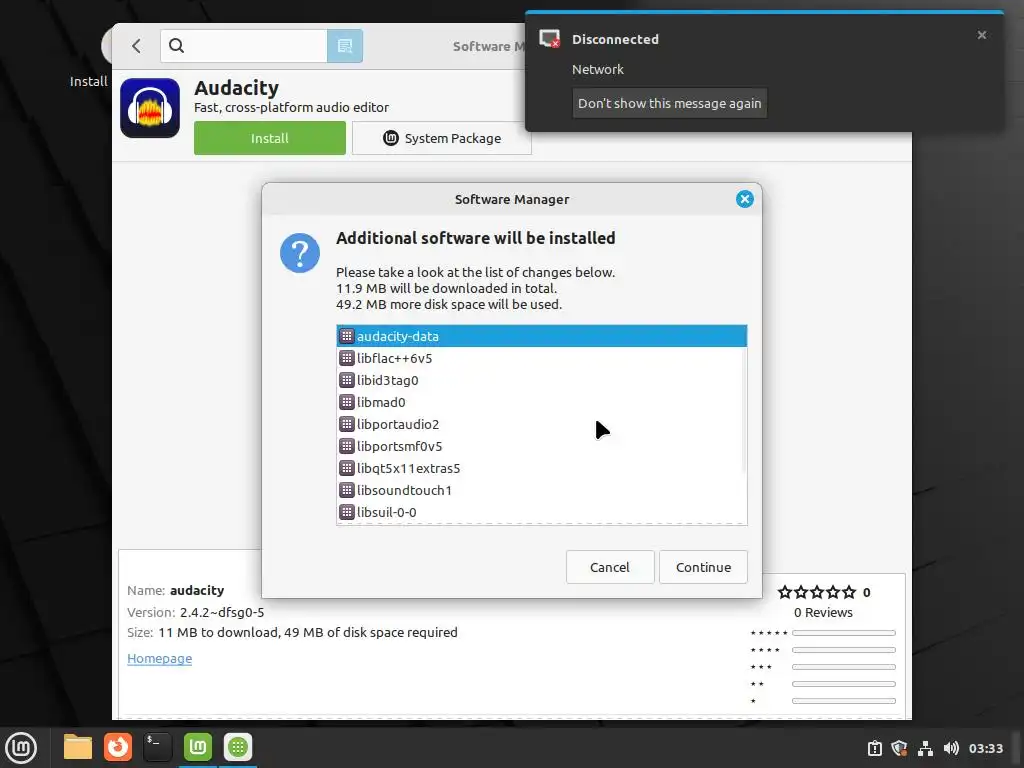Open the Linux Mint start menu
The width and height of the screenshot is (1024, 768).
[21, 747]
